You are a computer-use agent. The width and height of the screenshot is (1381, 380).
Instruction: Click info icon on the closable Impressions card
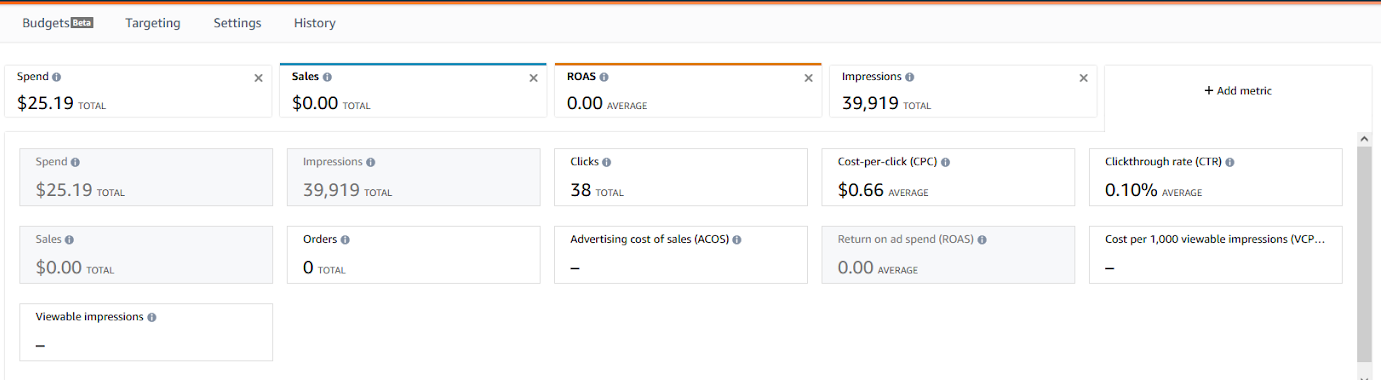click(909, 77)
